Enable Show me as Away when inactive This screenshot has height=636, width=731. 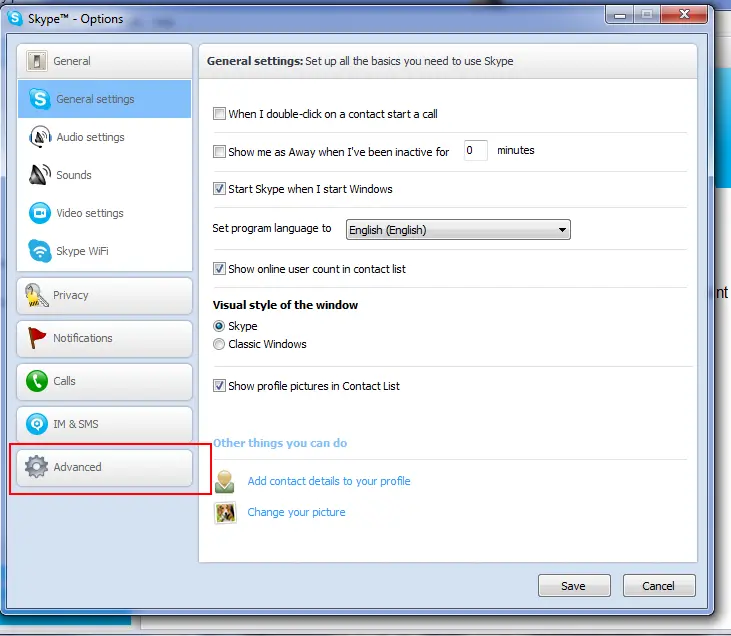tap(219, 152)
